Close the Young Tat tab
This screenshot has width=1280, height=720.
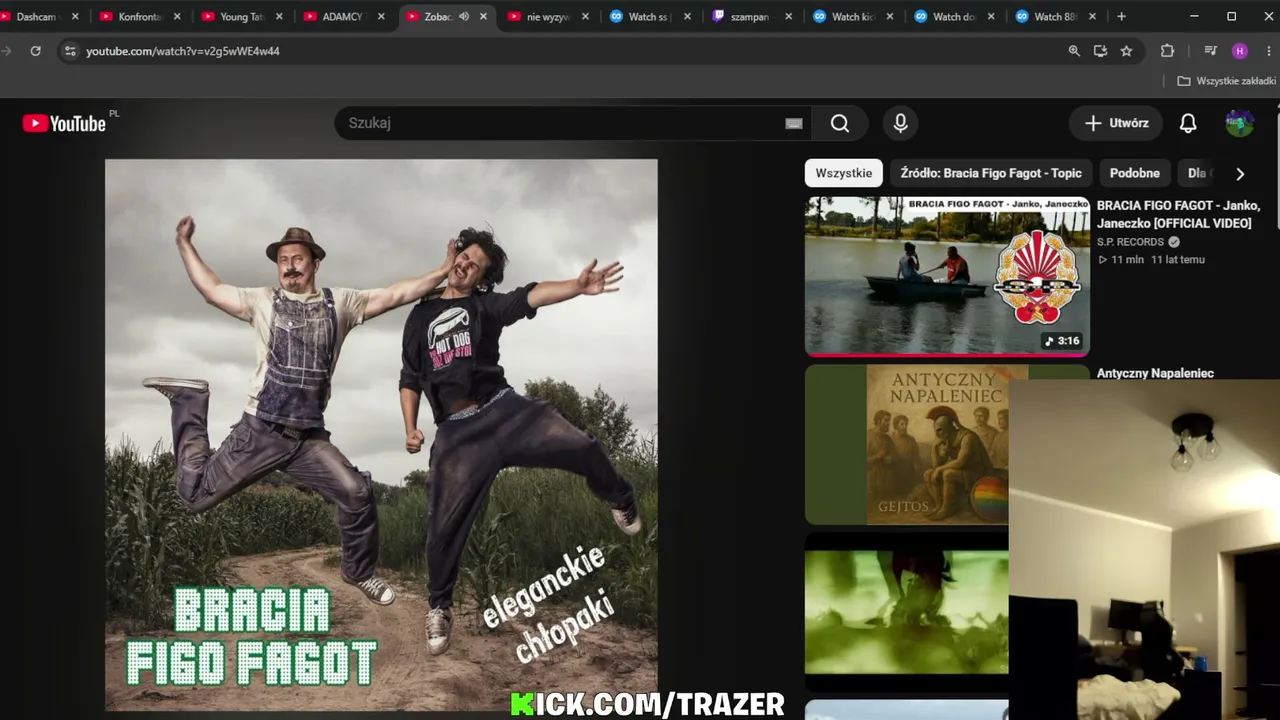(x=279, y=16)
